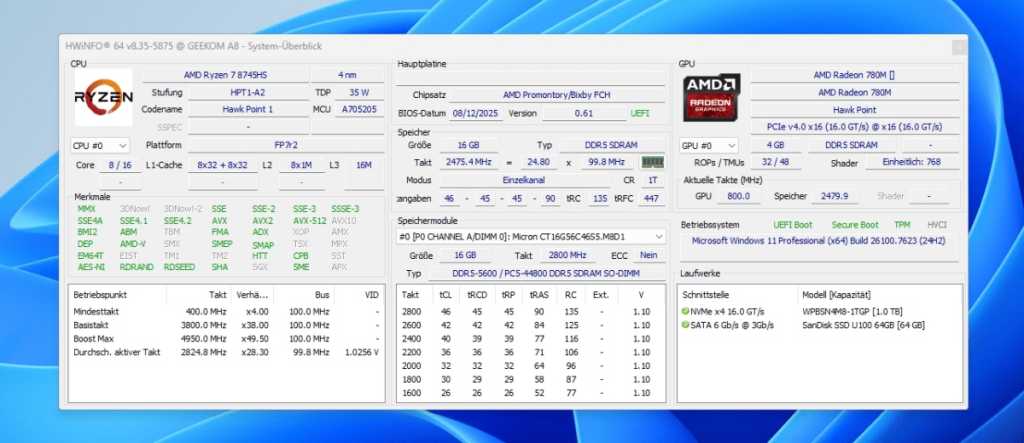Click the NVMe drive green status icon
This screenshot has width=1024, height=443.
pos(685,312)
